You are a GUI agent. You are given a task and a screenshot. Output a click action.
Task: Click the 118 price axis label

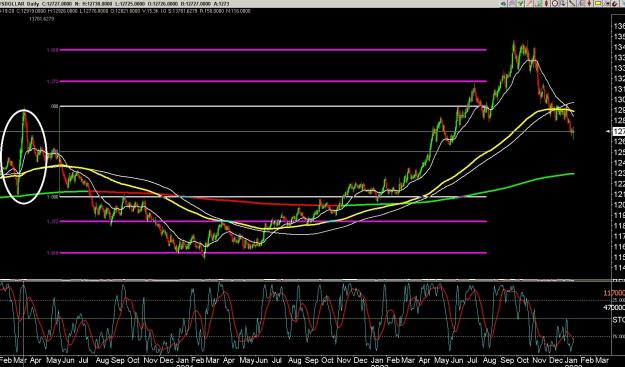[x=619, y=226]
